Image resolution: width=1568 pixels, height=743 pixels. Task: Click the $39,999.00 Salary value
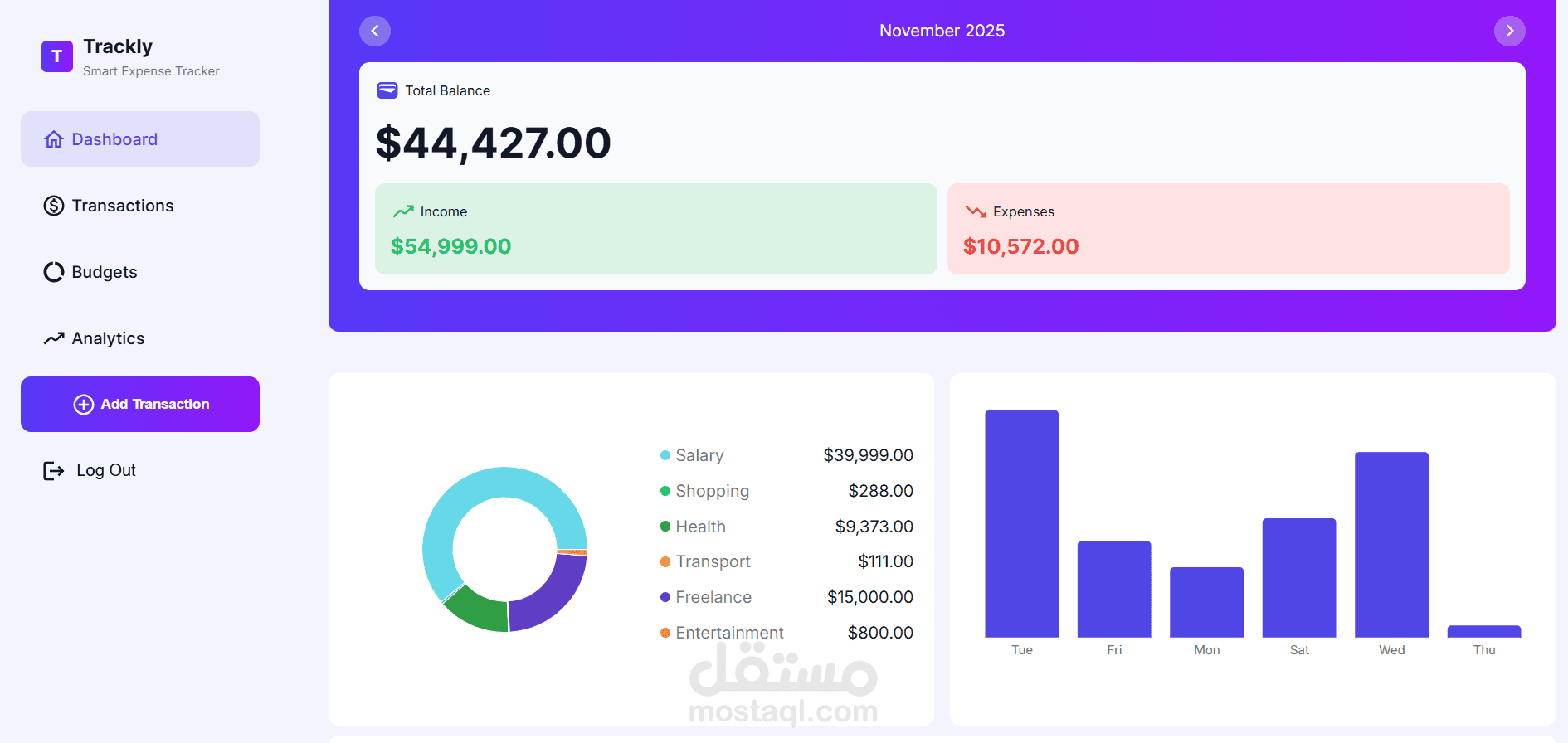coord(868,455)
